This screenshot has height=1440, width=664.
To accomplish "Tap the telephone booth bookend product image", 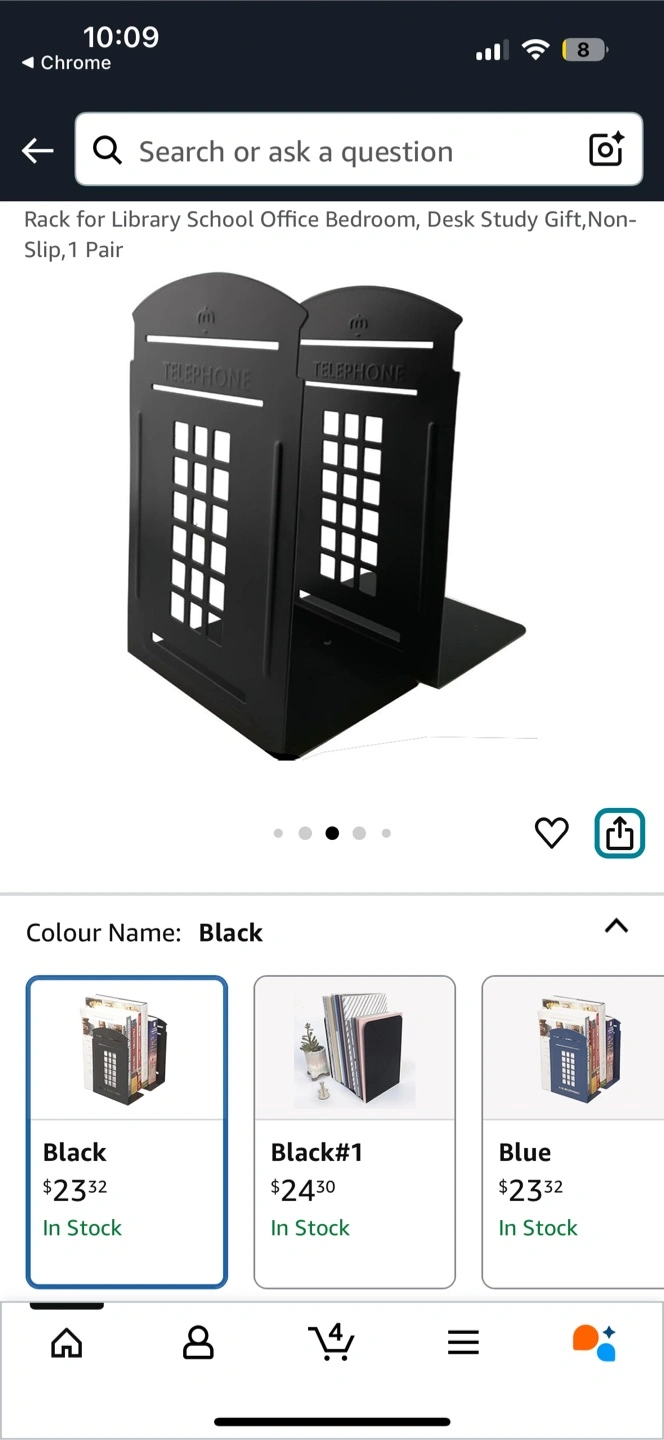I will coord(327,517).
